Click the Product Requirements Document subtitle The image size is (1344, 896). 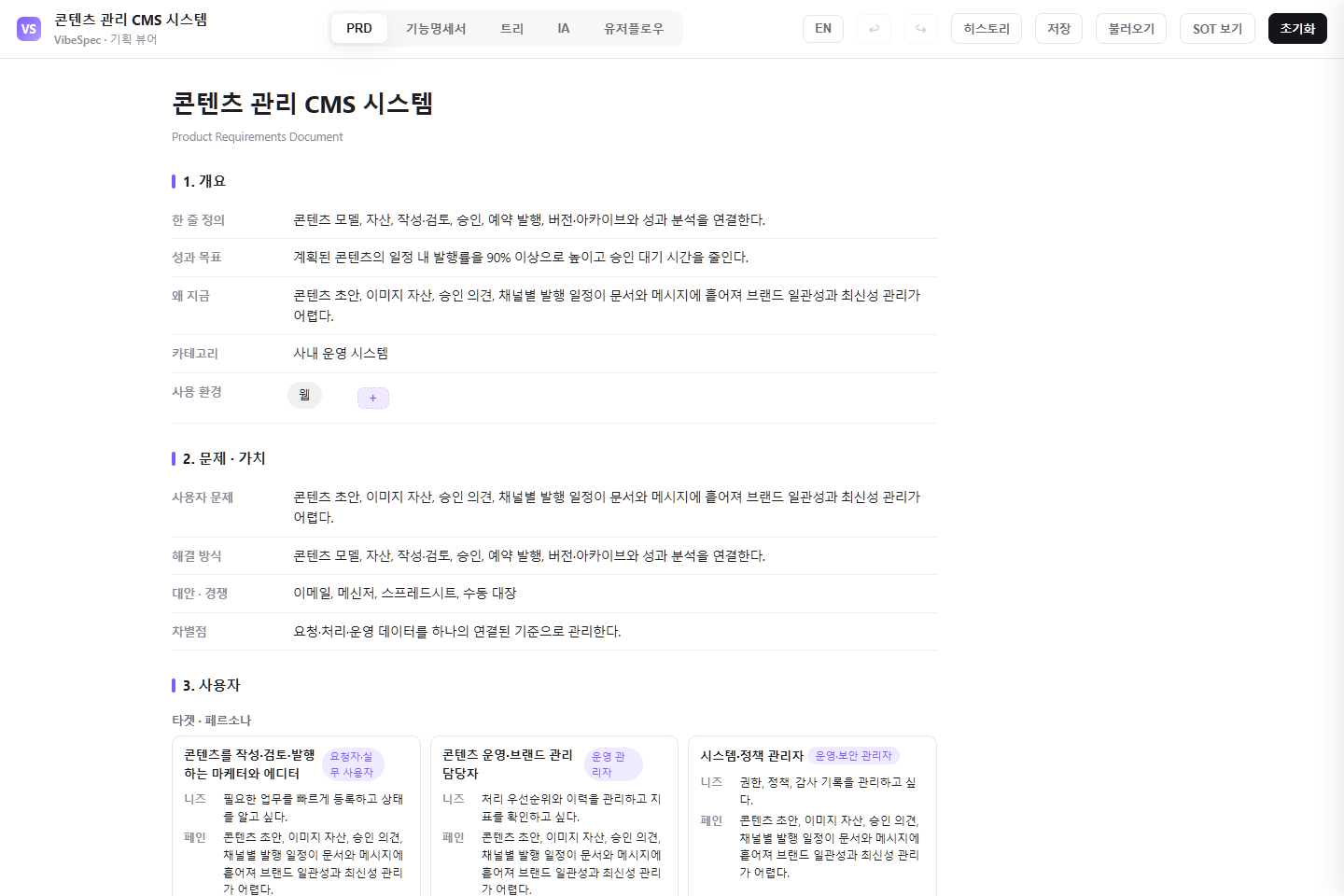(257, 137)
